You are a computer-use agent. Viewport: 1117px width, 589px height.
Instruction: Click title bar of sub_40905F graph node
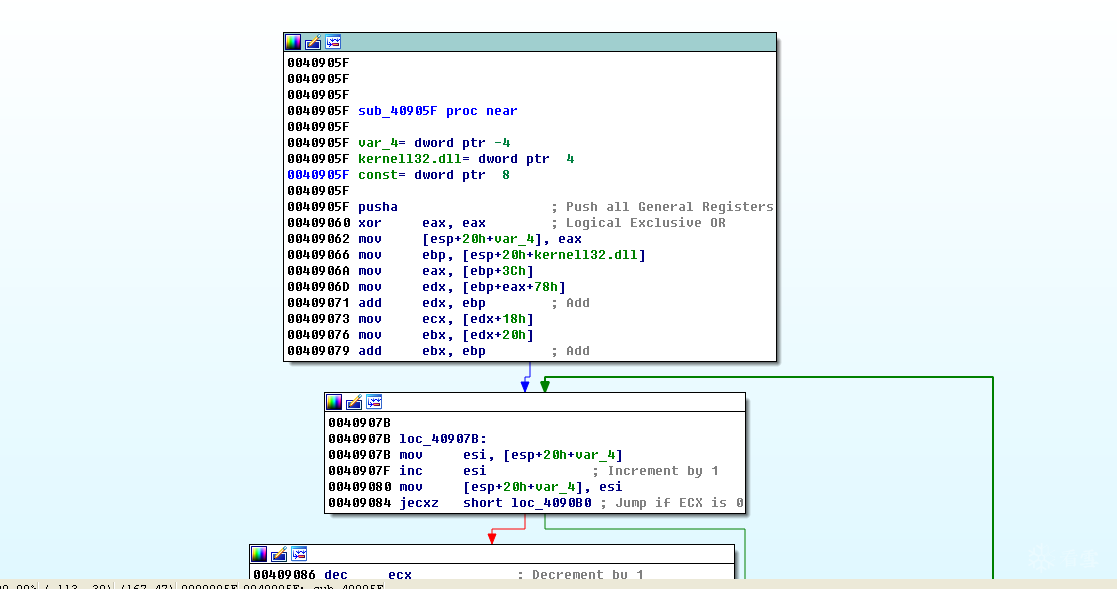[x=529, y=42]
